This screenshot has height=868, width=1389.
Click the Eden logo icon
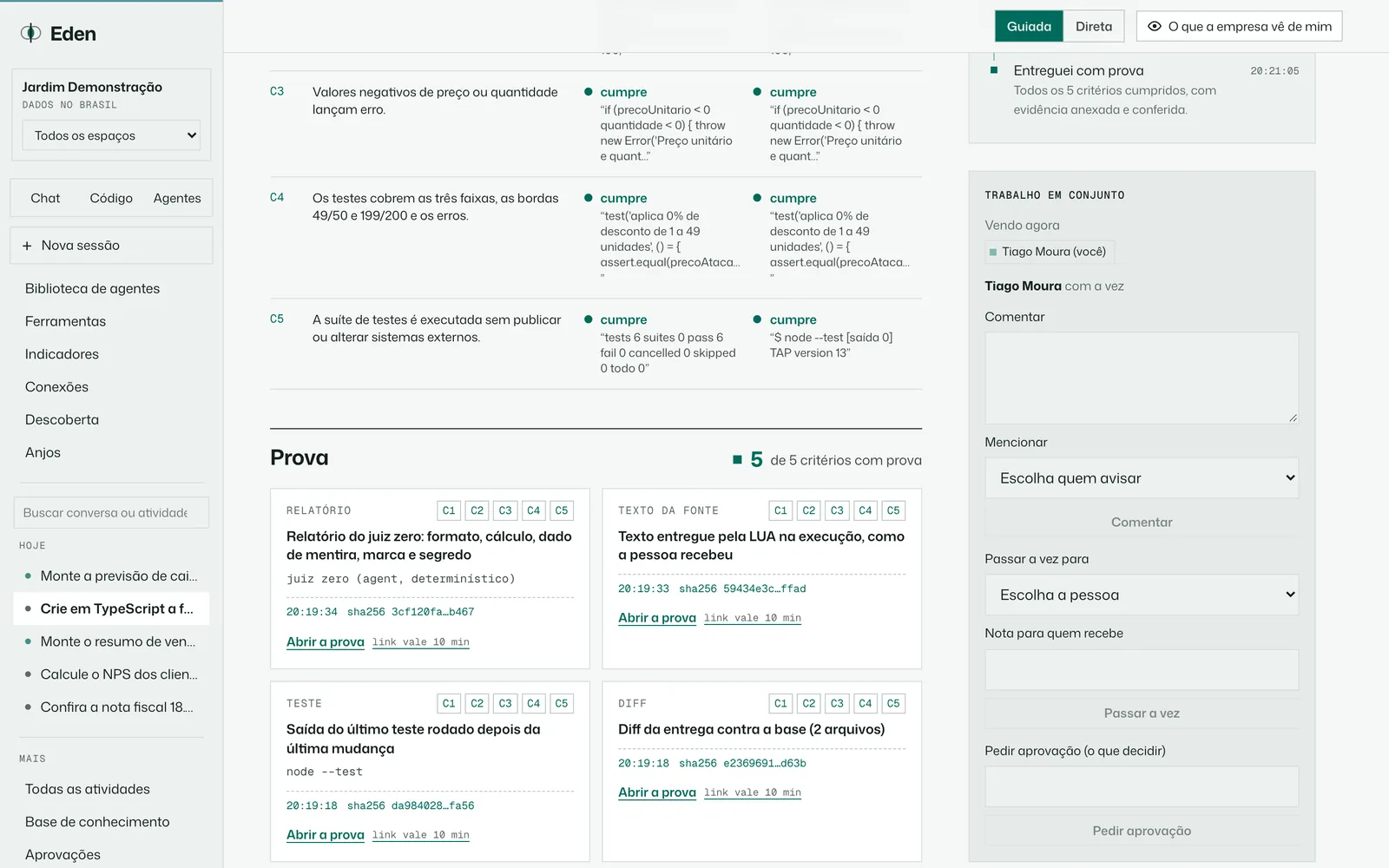click(30, 33)
